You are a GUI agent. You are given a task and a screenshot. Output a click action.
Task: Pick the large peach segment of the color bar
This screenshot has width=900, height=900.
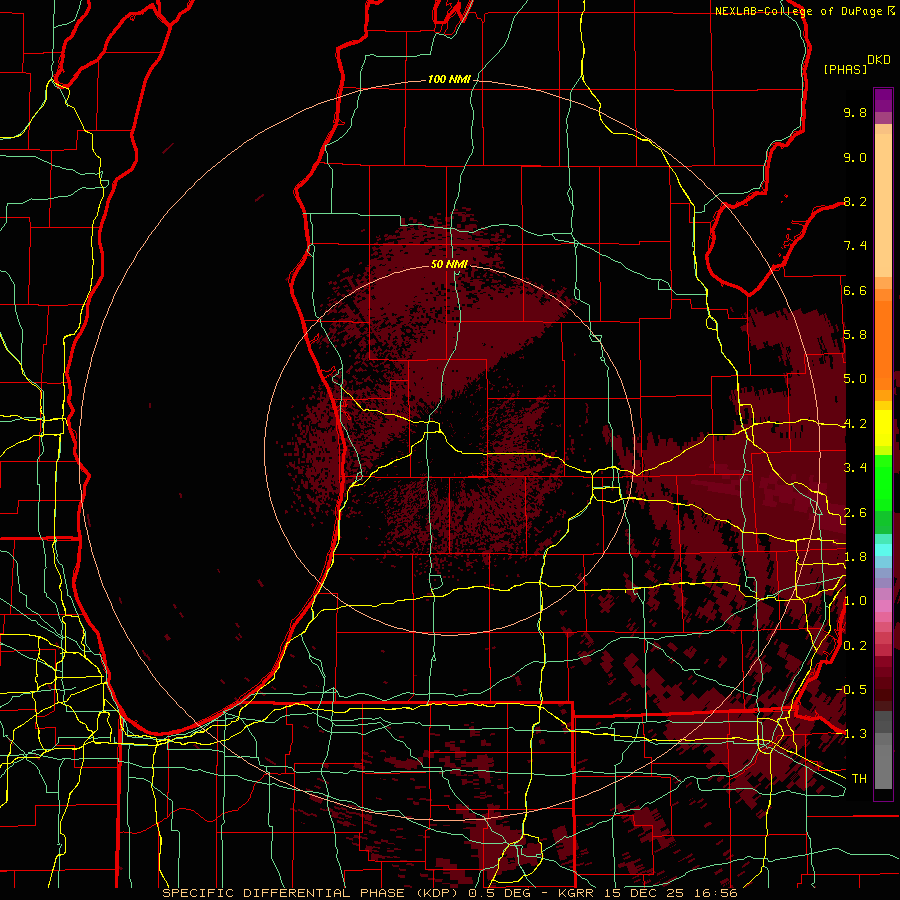tap(883, 205)
